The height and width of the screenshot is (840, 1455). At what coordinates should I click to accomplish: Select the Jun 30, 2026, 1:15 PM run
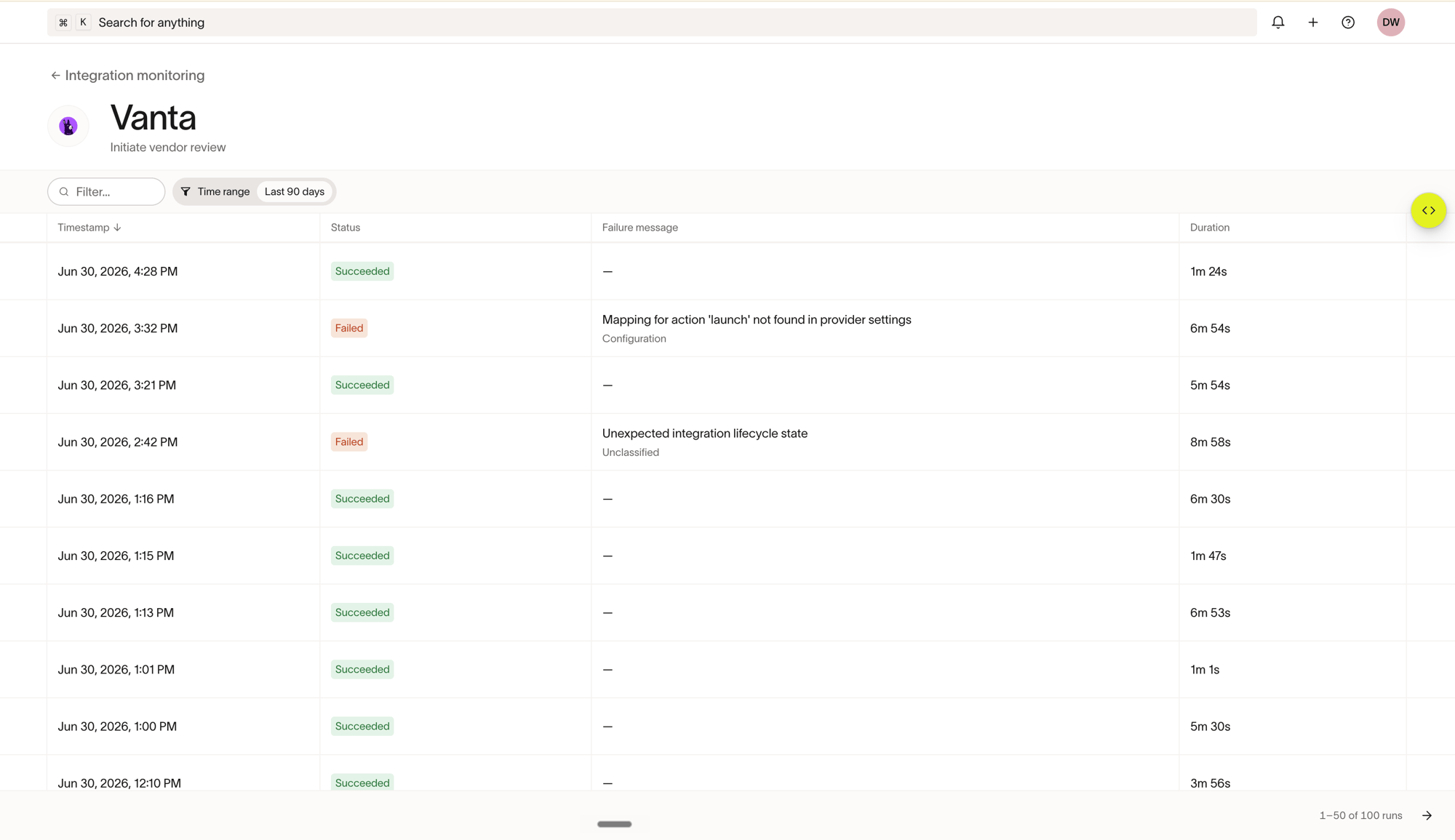pyautogui.click(x=727, y=556)
